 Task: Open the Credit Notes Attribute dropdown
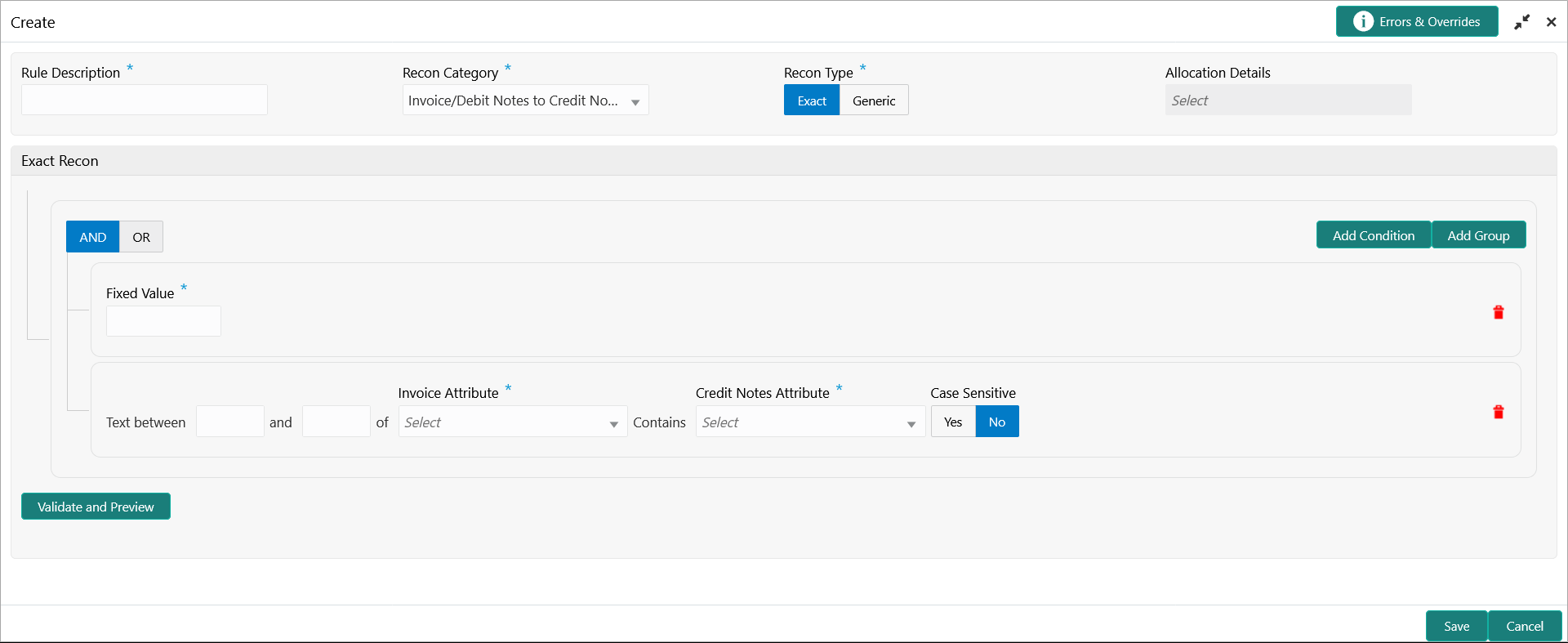click(810, 422)
